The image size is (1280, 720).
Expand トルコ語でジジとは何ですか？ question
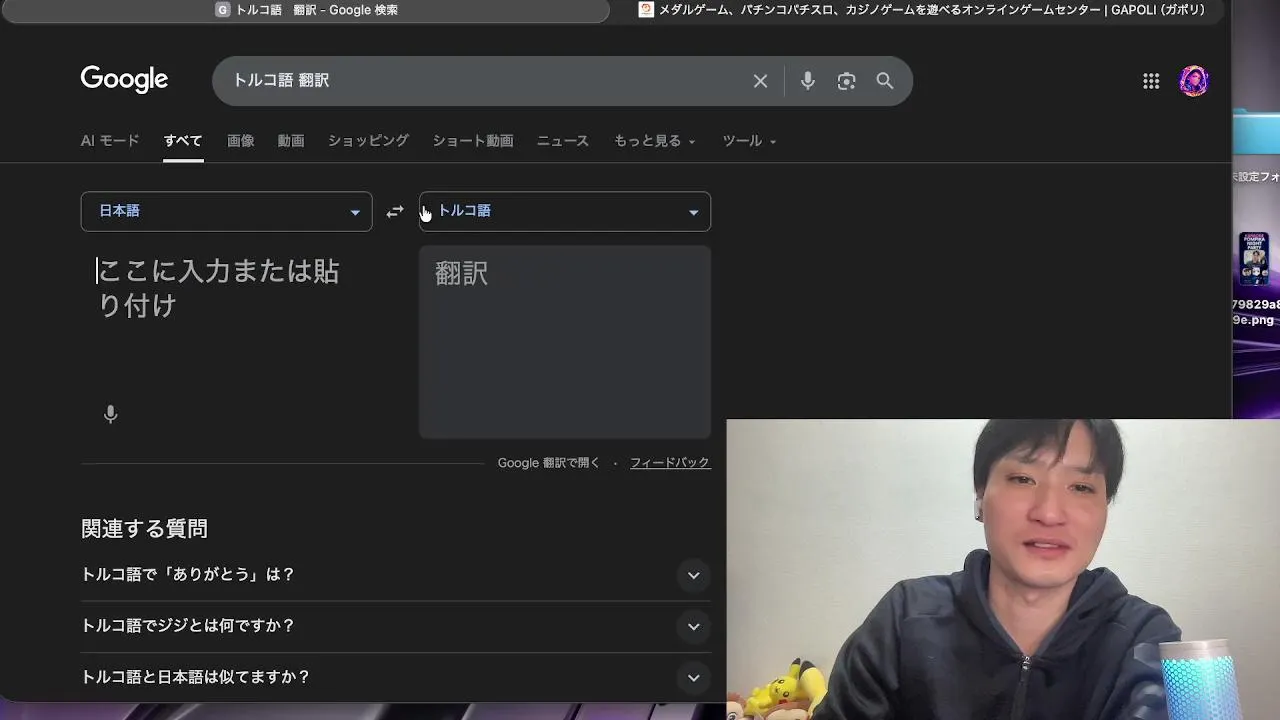point(395,626)
